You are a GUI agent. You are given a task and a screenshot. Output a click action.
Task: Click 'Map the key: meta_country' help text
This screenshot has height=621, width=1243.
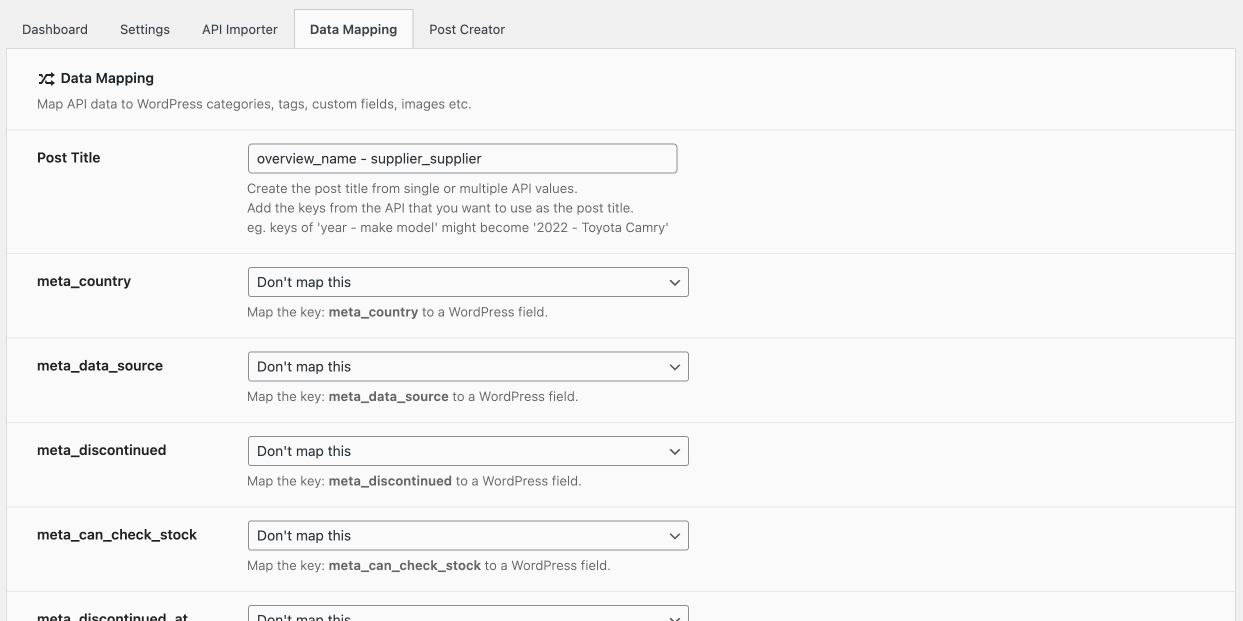[x=397, y=312]
